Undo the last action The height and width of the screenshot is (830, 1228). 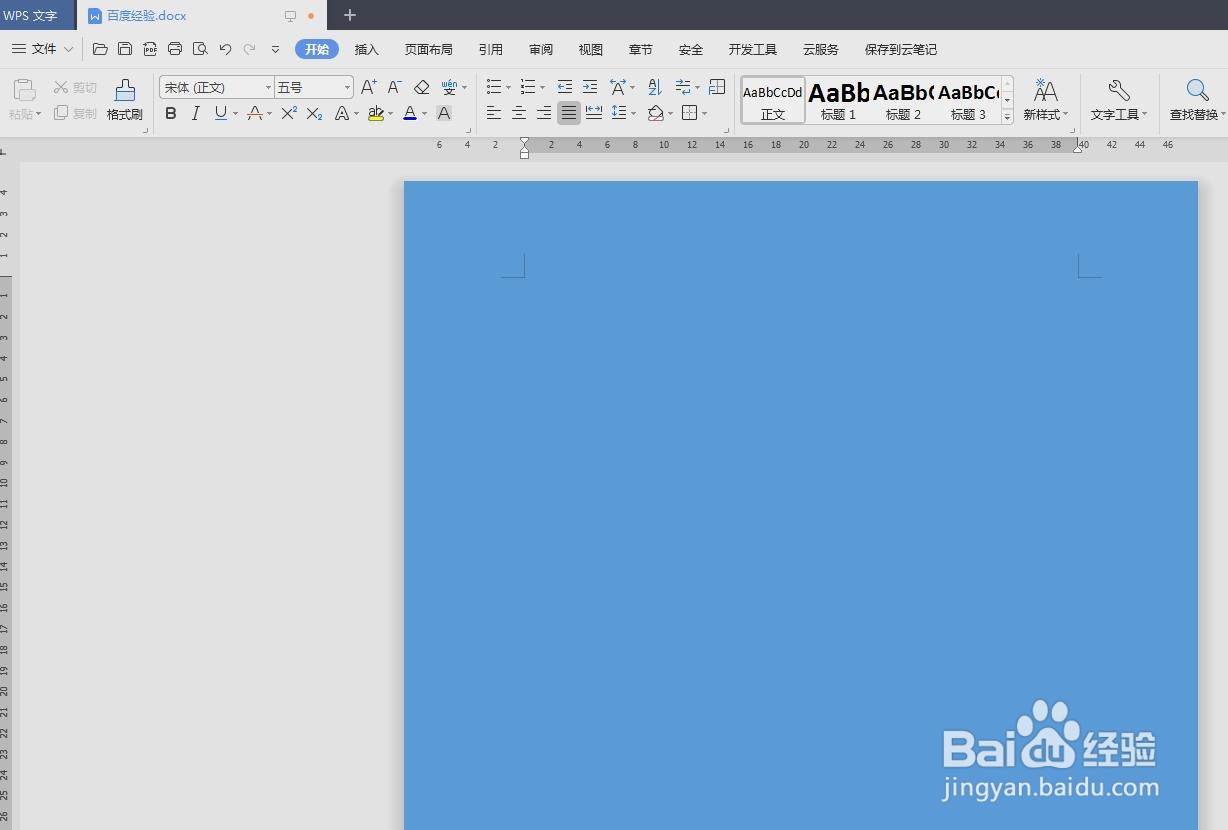click(x=225, y=49)
